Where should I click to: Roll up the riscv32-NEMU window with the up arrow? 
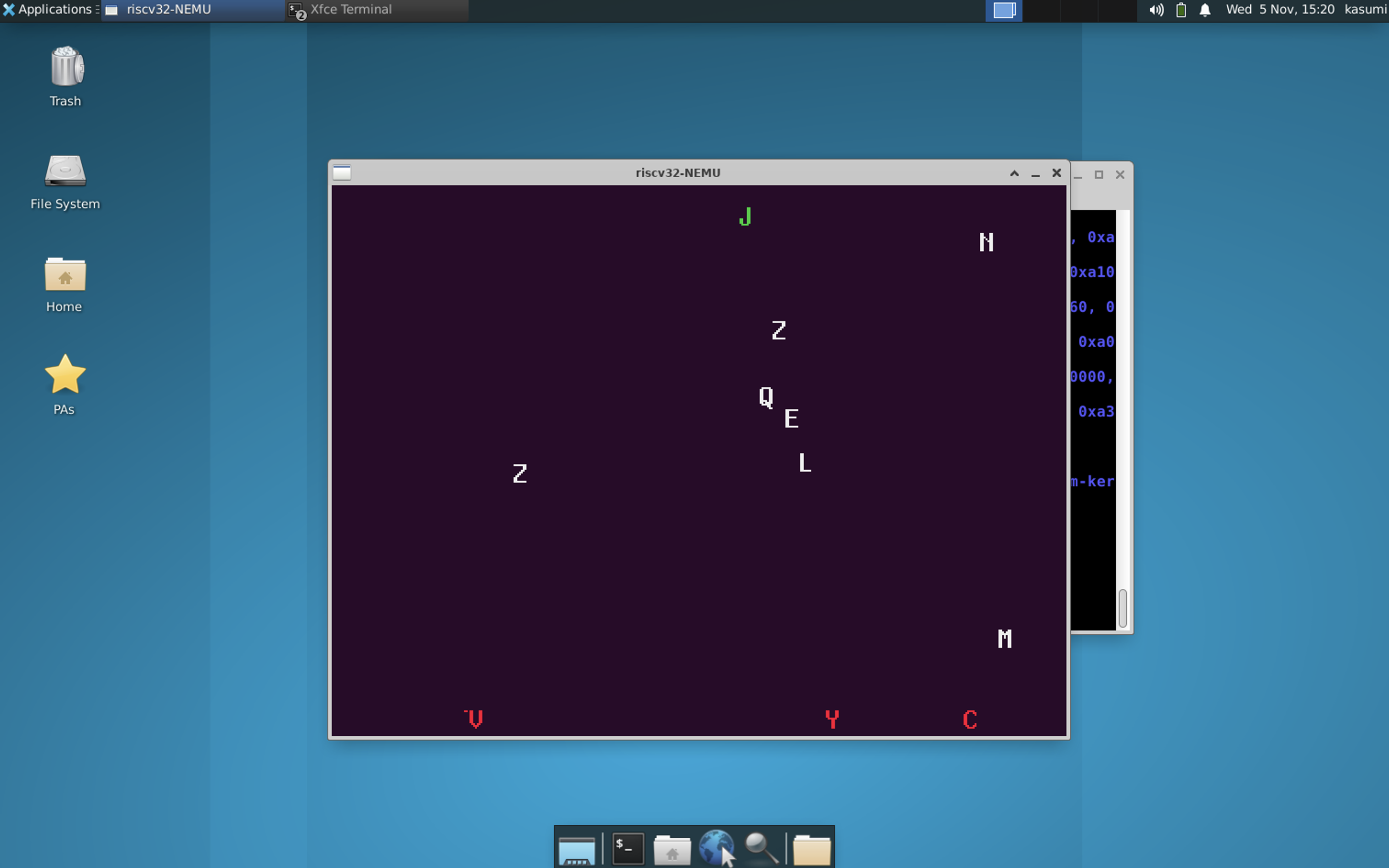[x=1014, y=174]
